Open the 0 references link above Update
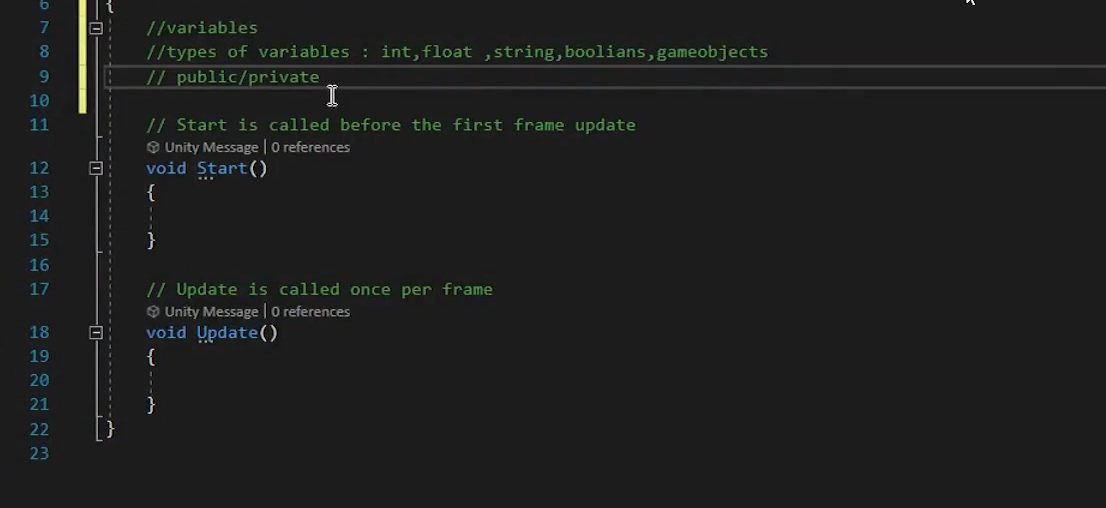This screenshot has width=1106, height=508. point(310,312)
